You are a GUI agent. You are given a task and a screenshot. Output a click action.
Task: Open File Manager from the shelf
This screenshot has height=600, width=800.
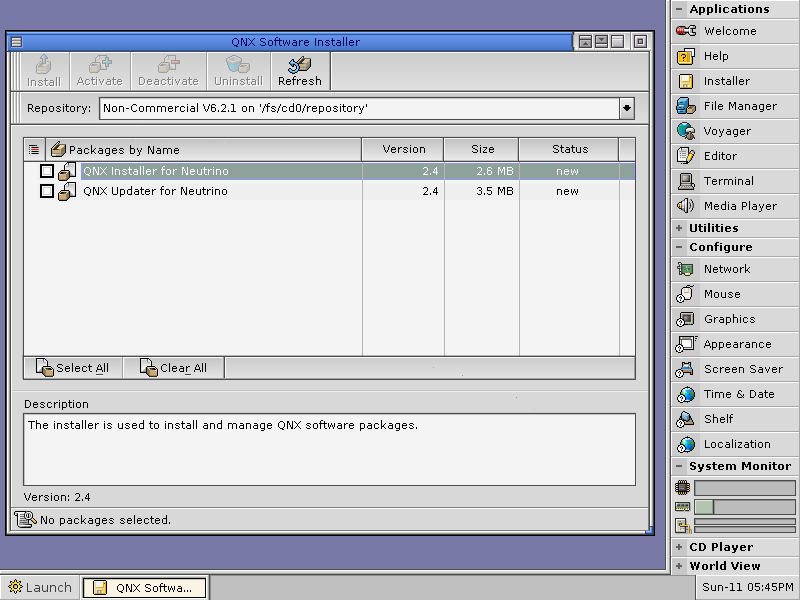click(735, 106)
